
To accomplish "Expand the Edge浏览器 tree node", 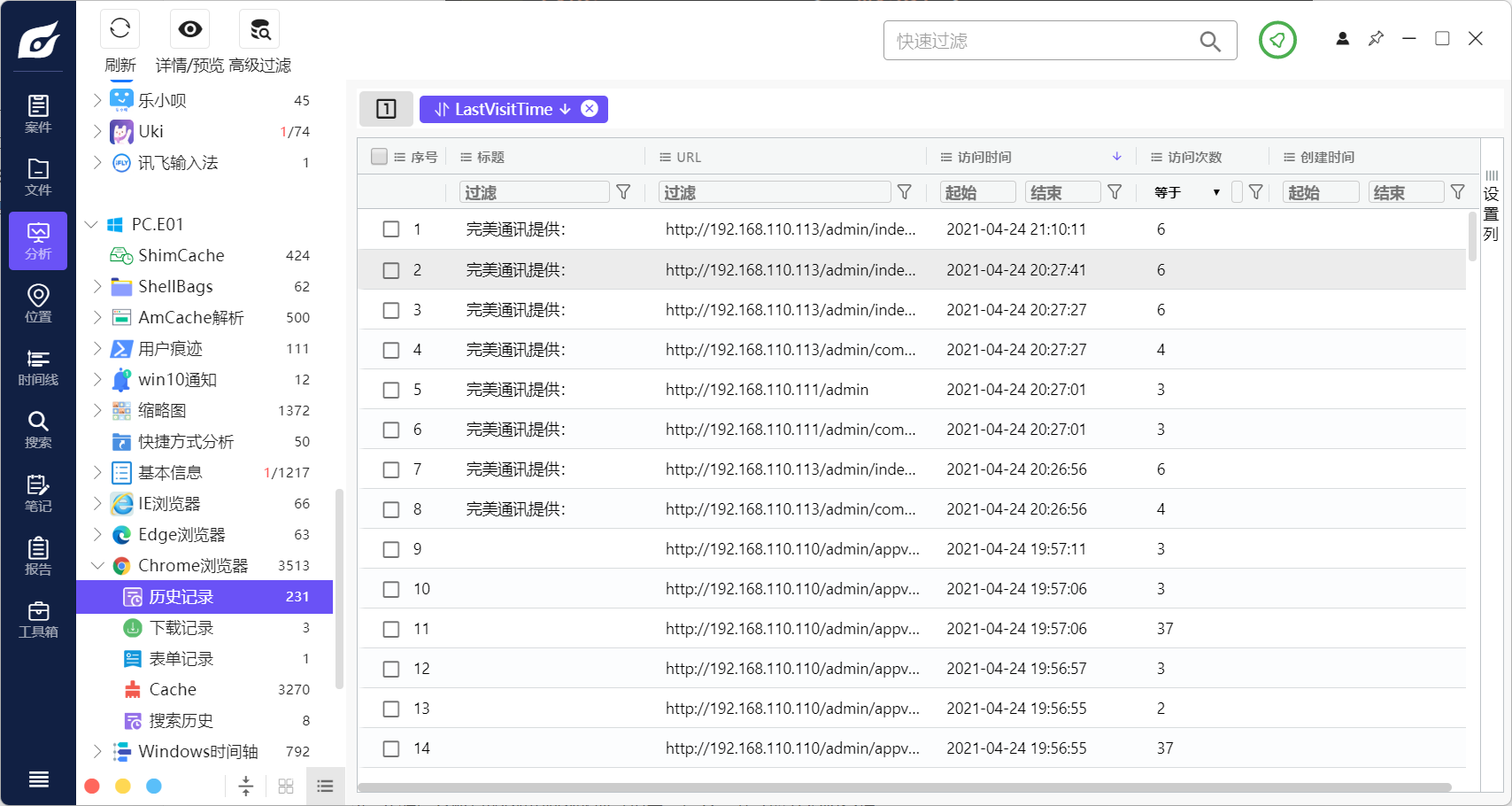I will (x=97, y=534).
